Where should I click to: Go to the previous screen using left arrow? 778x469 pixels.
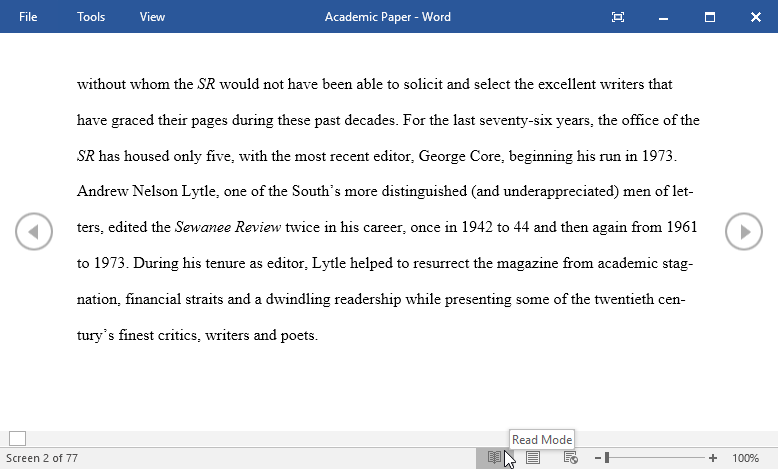pyautogui.click(x=33, y=232)
